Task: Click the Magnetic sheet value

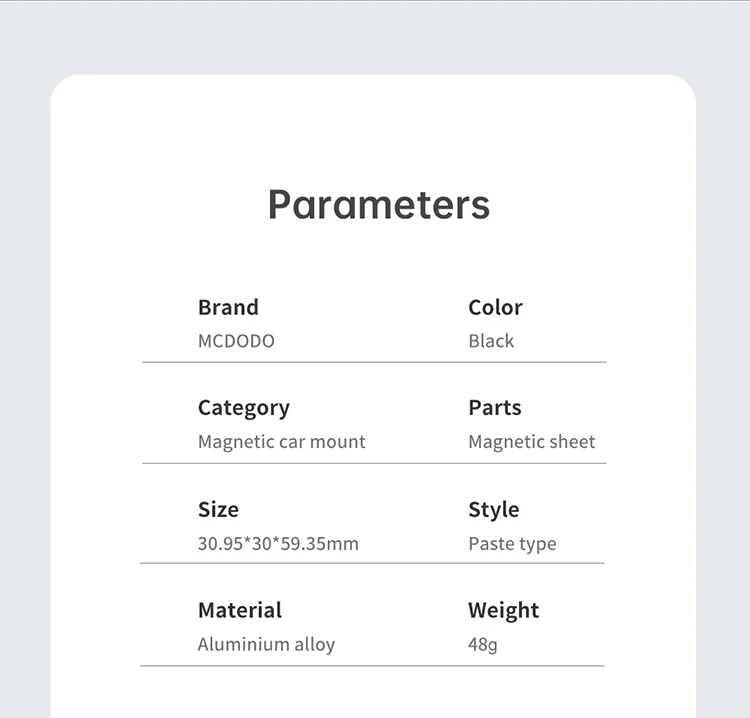Action: (532, 442)
